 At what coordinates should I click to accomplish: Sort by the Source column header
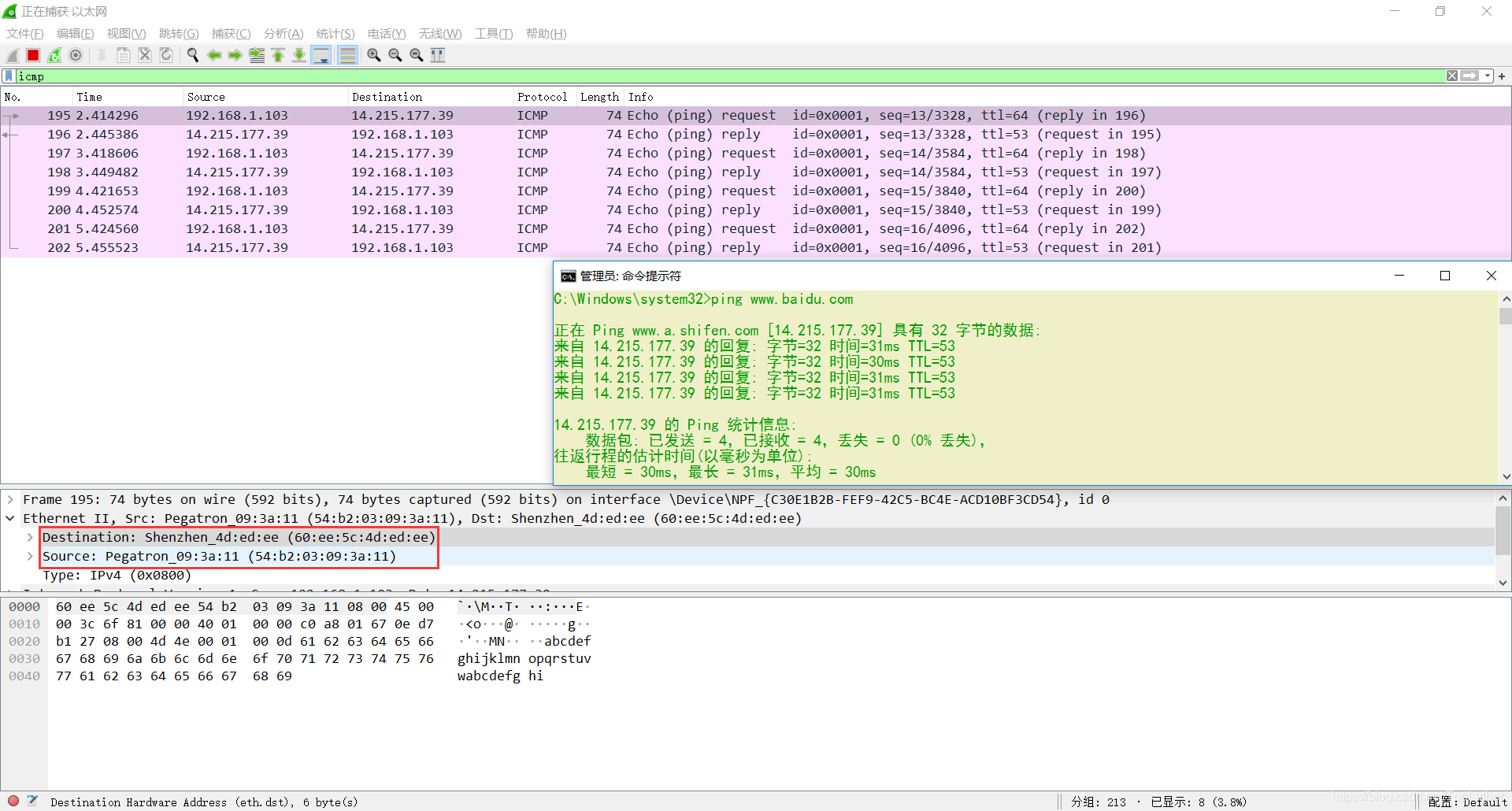click(265, 97)
